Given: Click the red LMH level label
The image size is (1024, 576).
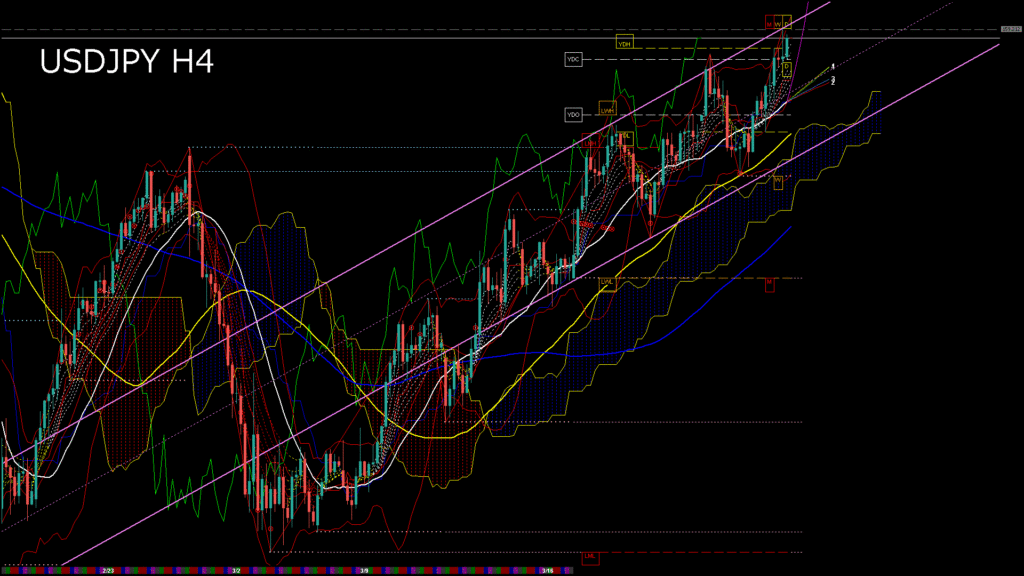Looking at the screenshot, I should pyautogui.click(x=591, y=142).
